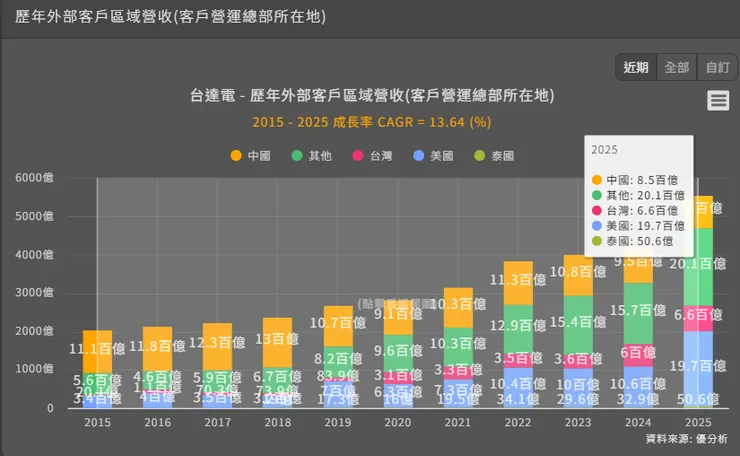The width and height of the screenshot is (740, 456).
Task: Click the 2019 green 8.2百億 bar segment
Action: (338, 362)
